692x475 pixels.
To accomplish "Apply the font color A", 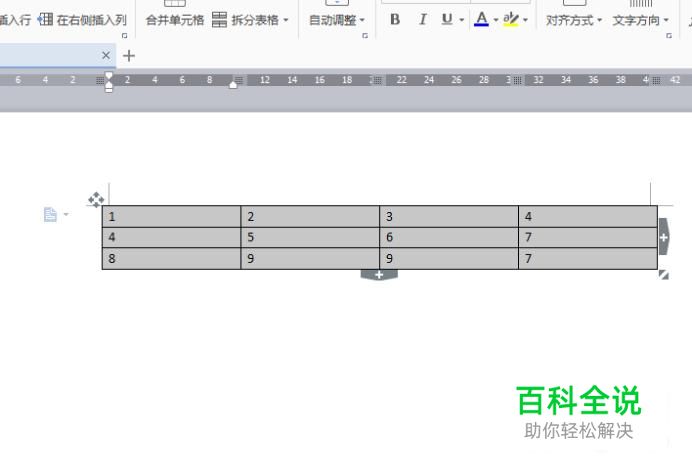I will [x=481, y=19].
